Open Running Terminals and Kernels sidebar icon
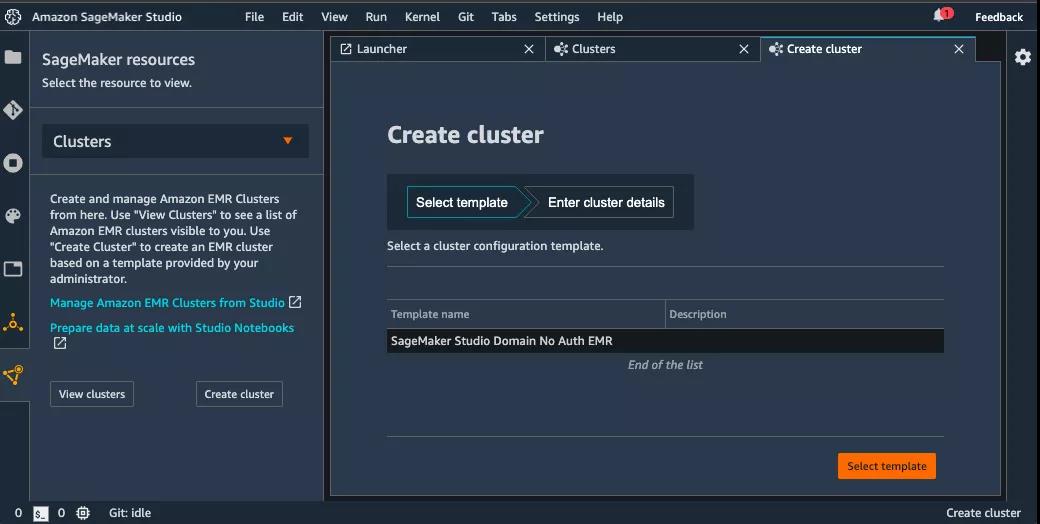The image size is (1040, 524). tap(13, 163)
